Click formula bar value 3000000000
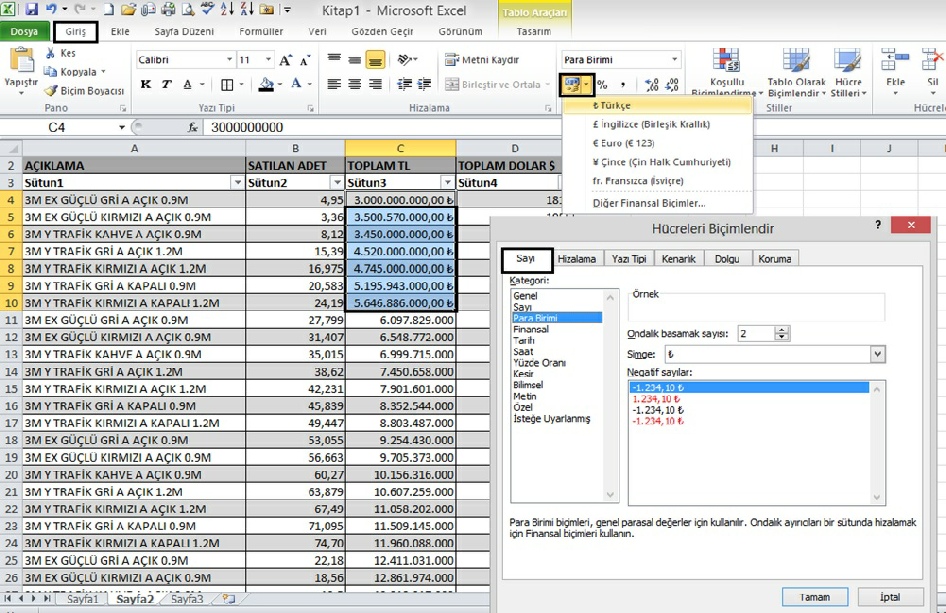This screenshot has height=613, width=946. tap(247, 127)
